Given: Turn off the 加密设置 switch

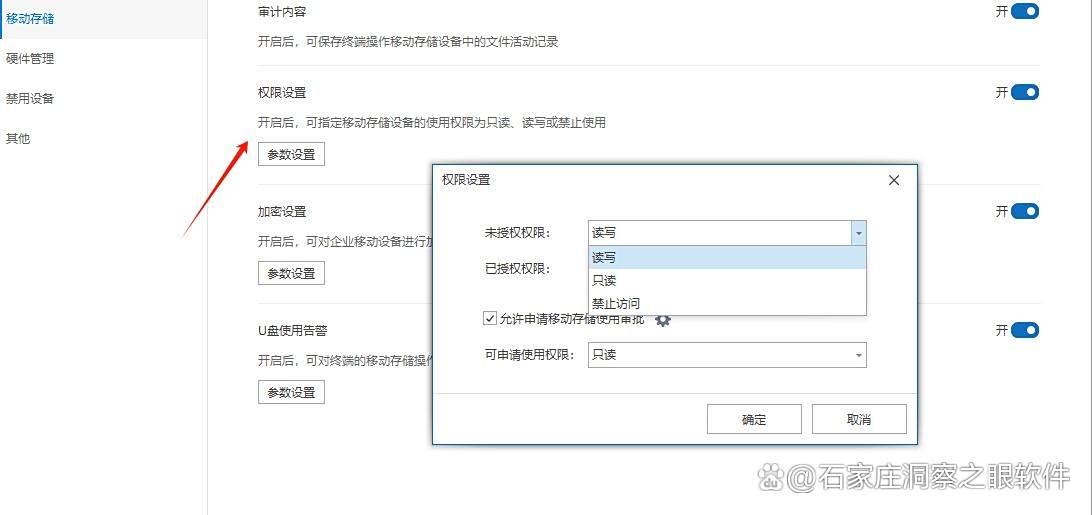Looking at the screenshot, I should coord(1025,211).
